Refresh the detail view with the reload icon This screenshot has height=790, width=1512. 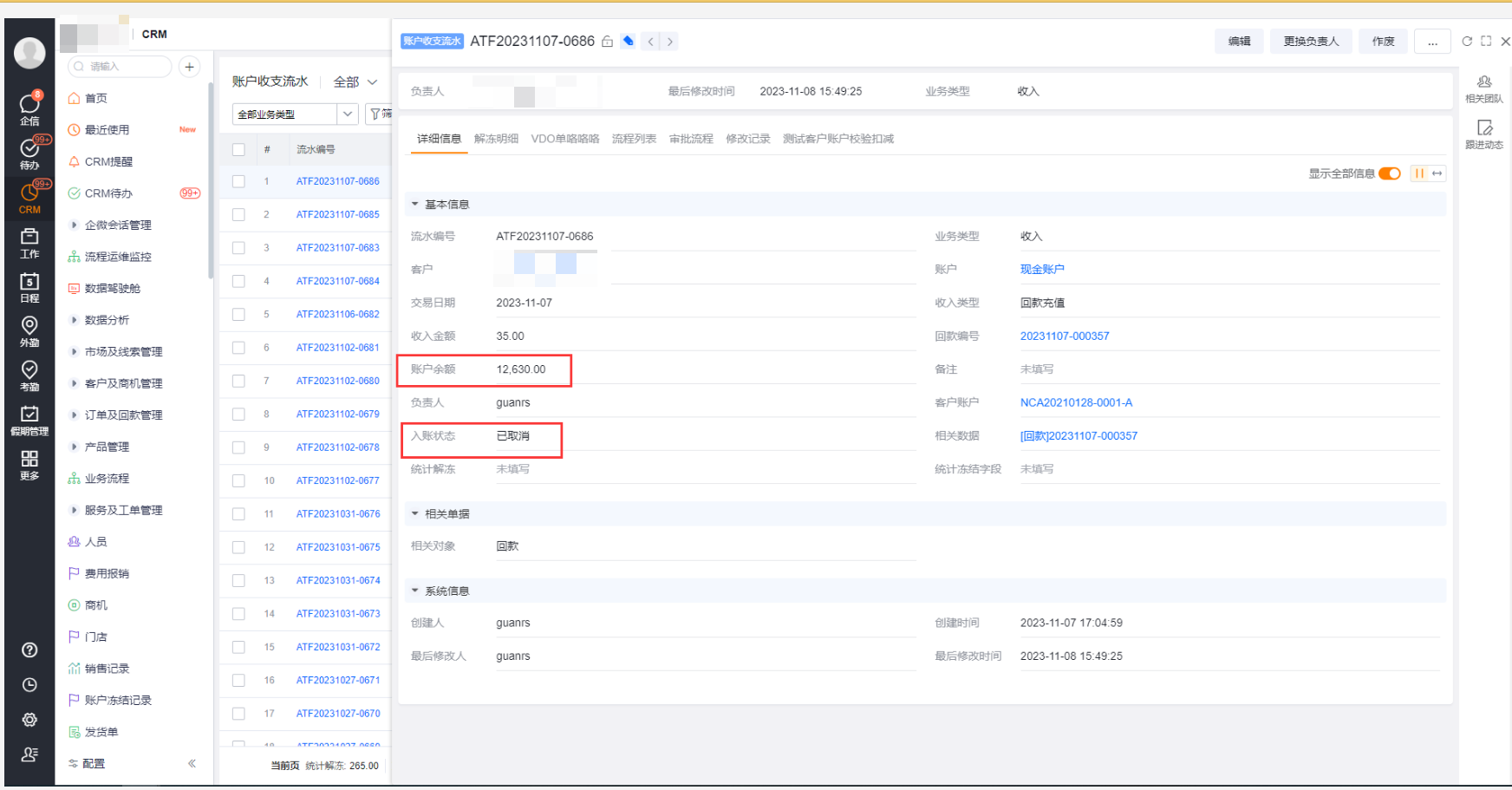(x=1467, y=41)
